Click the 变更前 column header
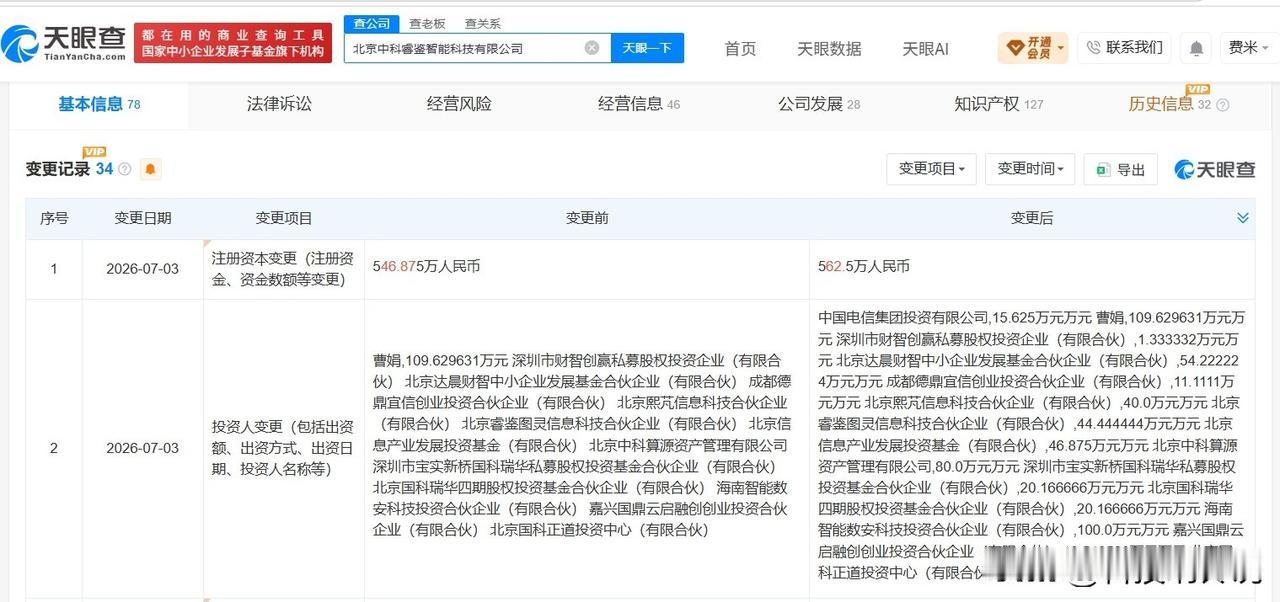 587,218
